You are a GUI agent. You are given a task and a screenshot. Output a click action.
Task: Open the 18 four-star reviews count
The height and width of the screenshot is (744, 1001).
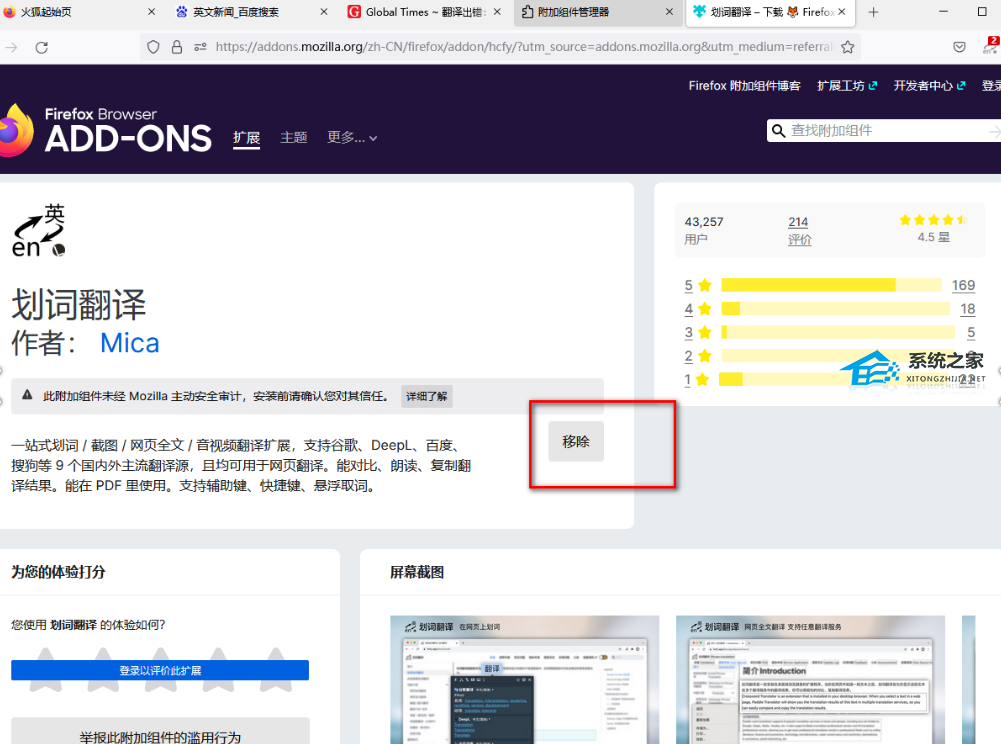pos(968,308)
